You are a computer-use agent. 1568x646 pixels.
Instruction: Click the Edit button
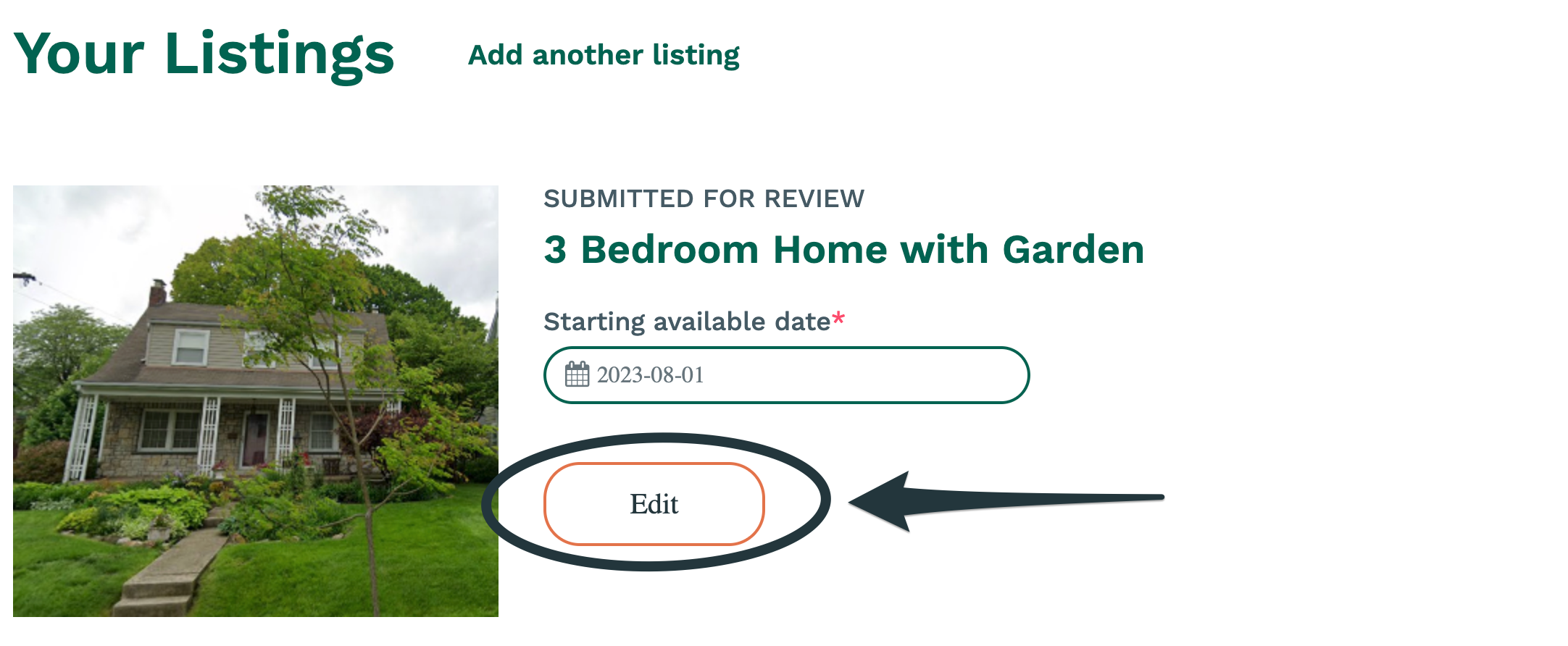coord(654,504)
